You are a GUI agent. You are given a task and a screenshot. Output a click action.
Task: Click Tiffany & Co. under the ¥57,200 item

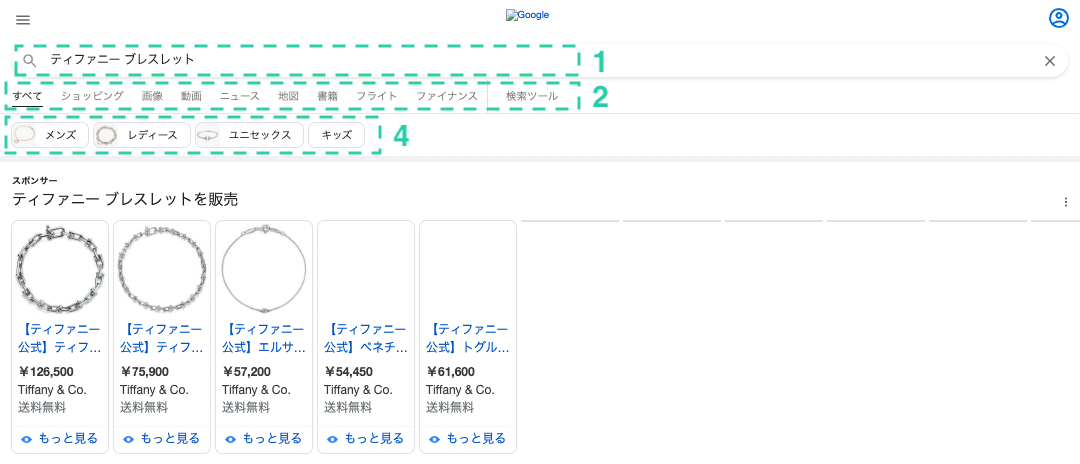[256, 390]
